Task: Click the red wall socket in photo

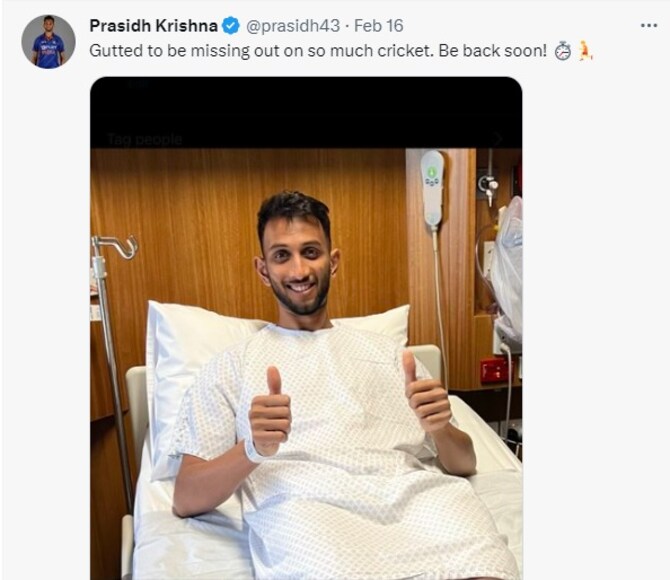Action: (x=494, y=370)
